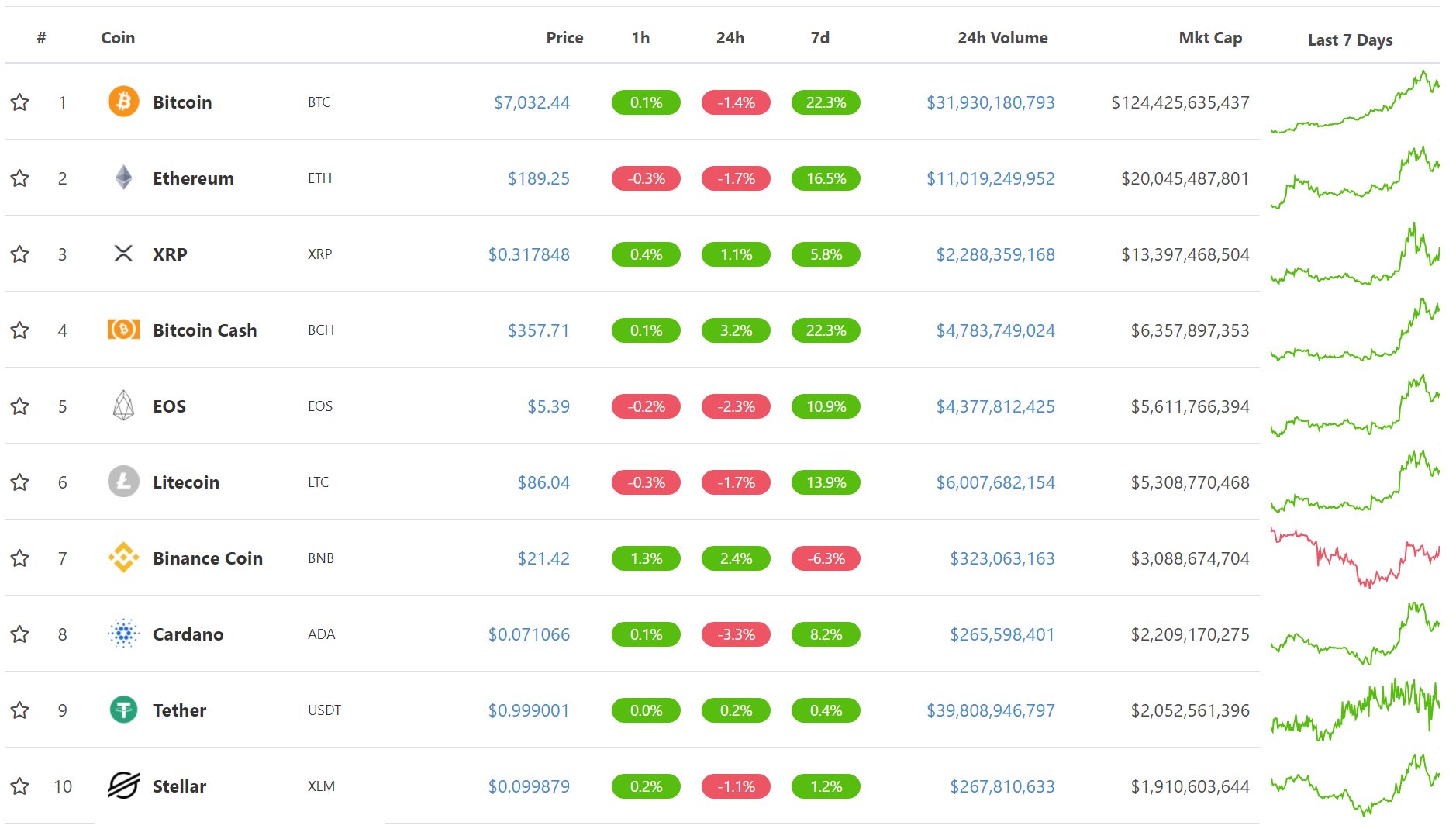Image resolution: width=1456 pixels, height=829 pixels.
Task: Click Ethereum market cap $20,045,487,801
Action: [1185, 178]
